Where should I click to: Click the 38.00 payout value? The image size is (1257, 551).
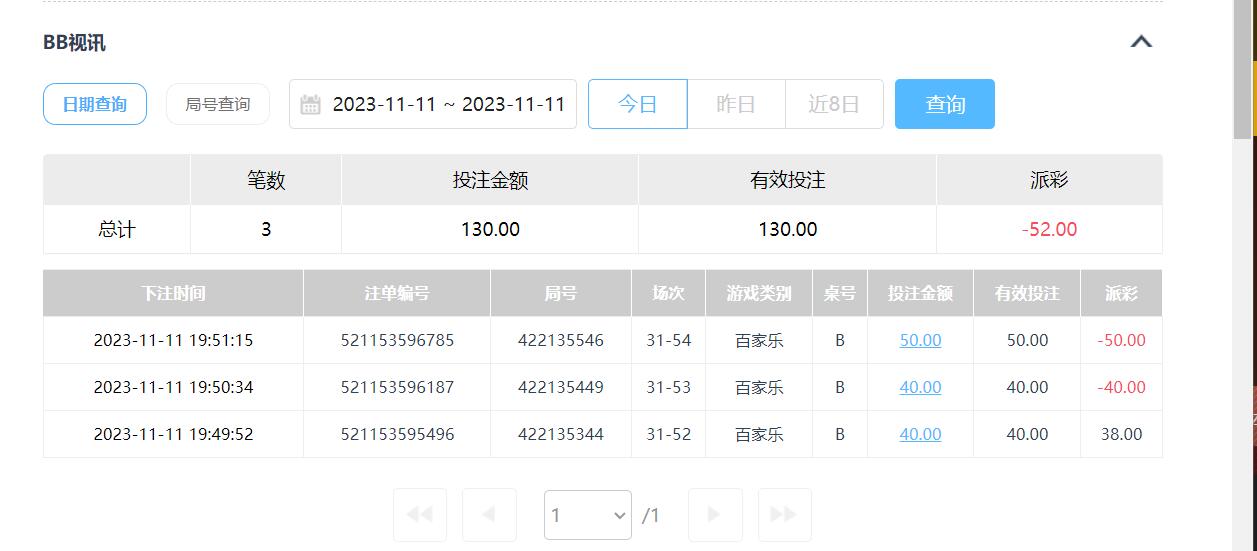1121,434
